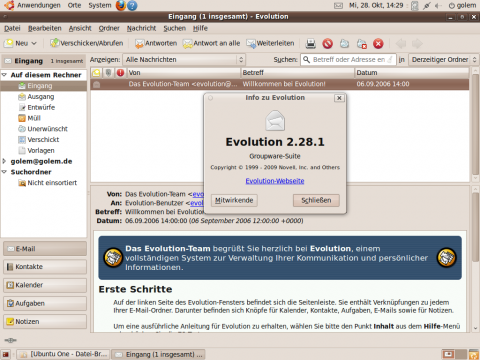Open the Alle Nachrichten filter dropdown
This screenshot has width=480, height=360.
(184, 60)
